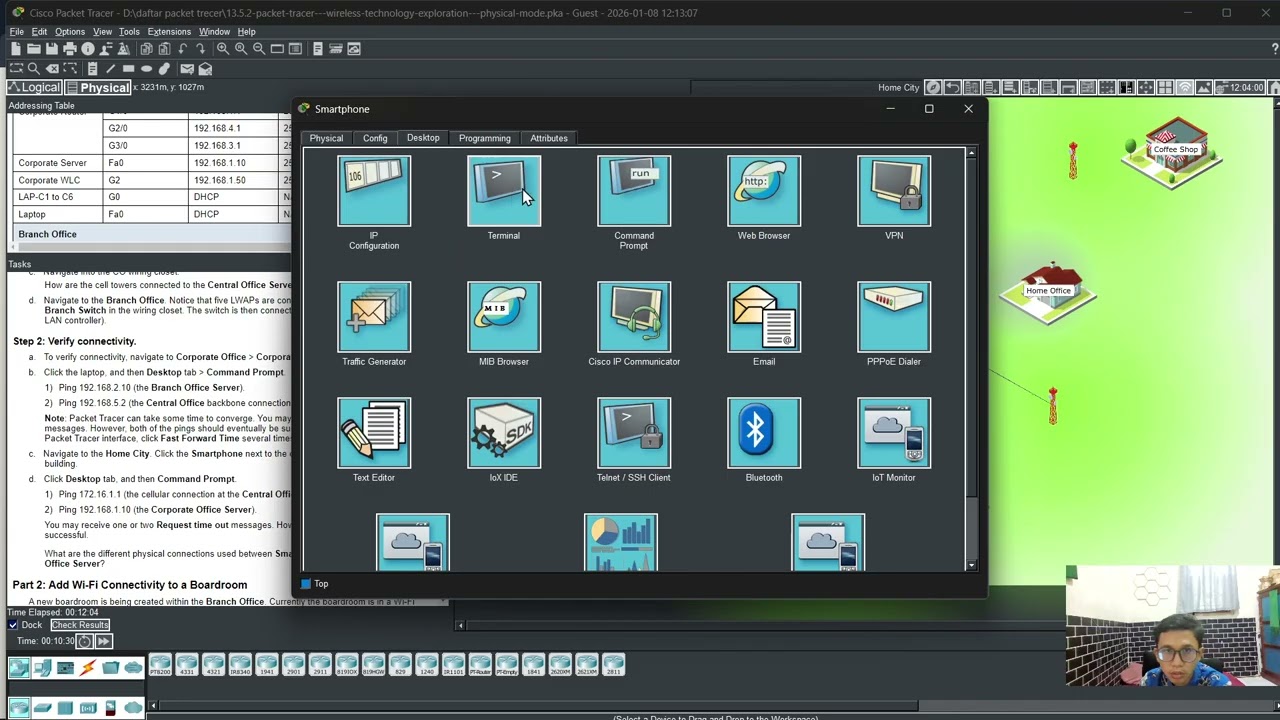Image resolution: width=1280 pixels, height=720 pixels.
Task: Open the VPN app
Action: pyautogui.click(x=894, y=191)
